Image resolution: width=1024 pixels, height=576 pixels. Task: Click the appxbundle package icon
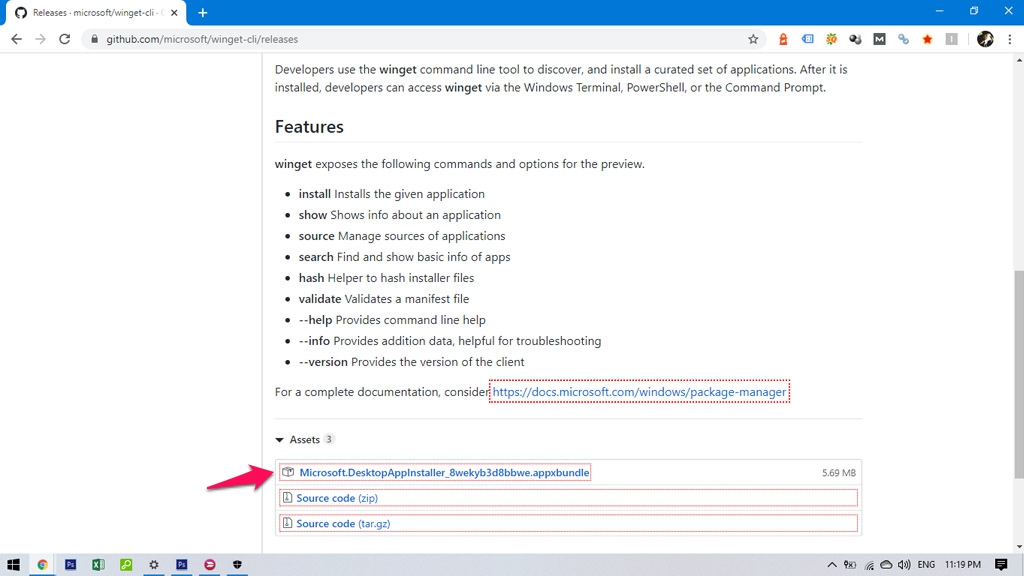tap(288, 472)
